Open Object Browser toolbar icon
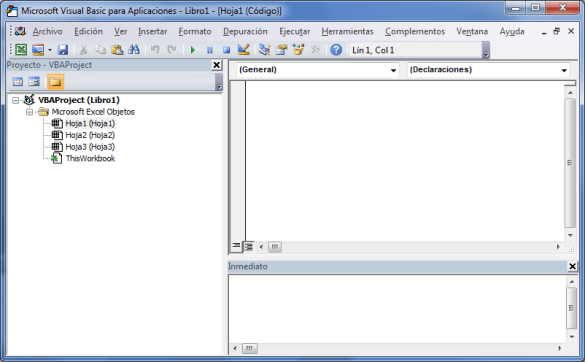Image resolution: width=585 pixels, height=362 pixels. pyautogui.click(x=298, y=50)
